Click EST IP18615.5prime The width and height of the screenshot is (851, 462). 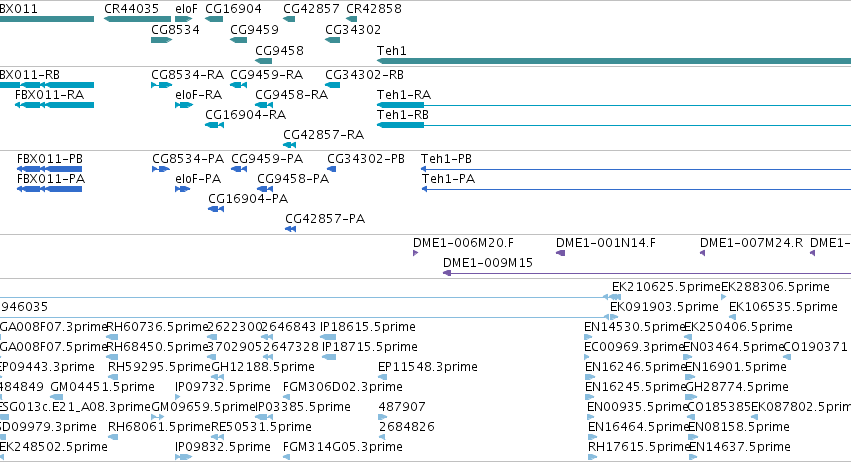(367, 327)
